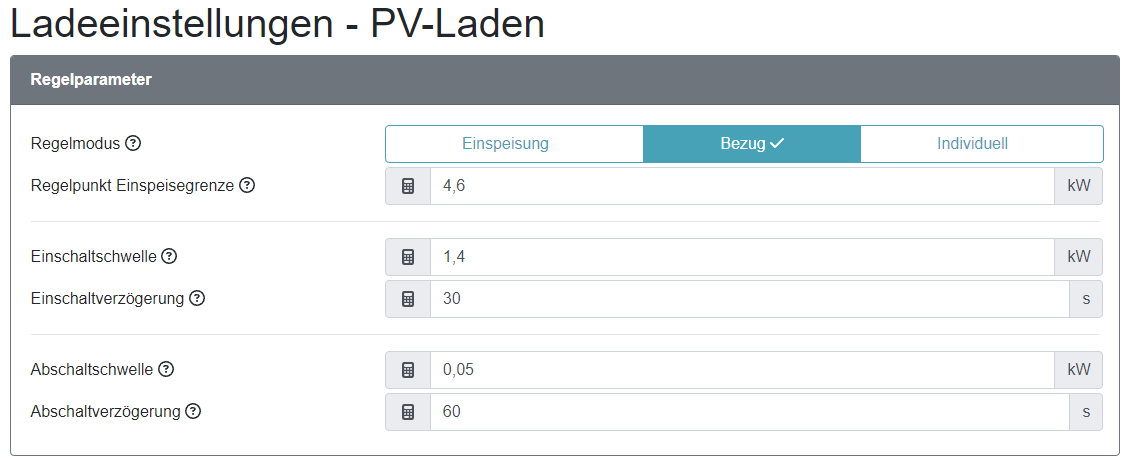Viewport: 1127px width, 467px height.
Task: Show help tooltip for Einschaltschwelle
Action: 169,256
